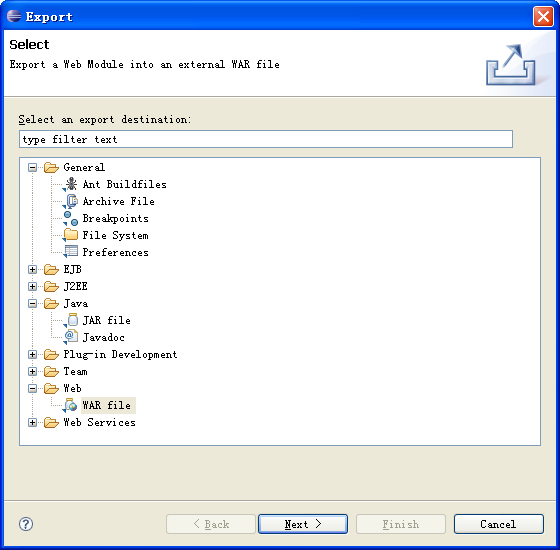Expand the Web Services node

tap(32, 422)
